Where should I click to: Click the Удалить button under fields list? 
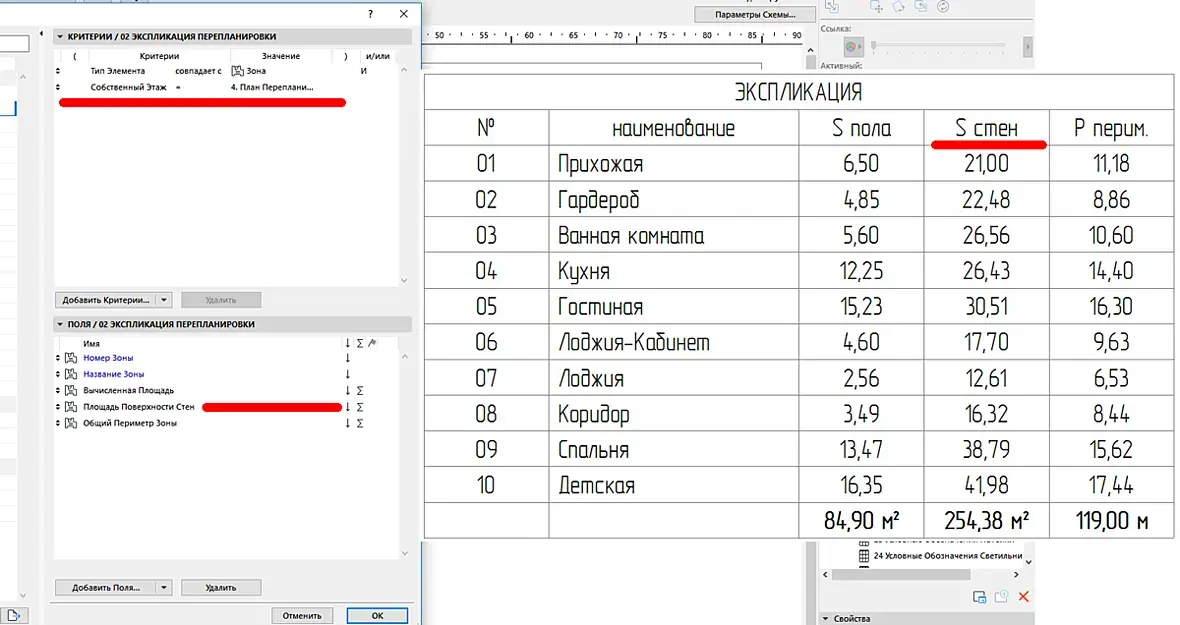pos(221,588)
